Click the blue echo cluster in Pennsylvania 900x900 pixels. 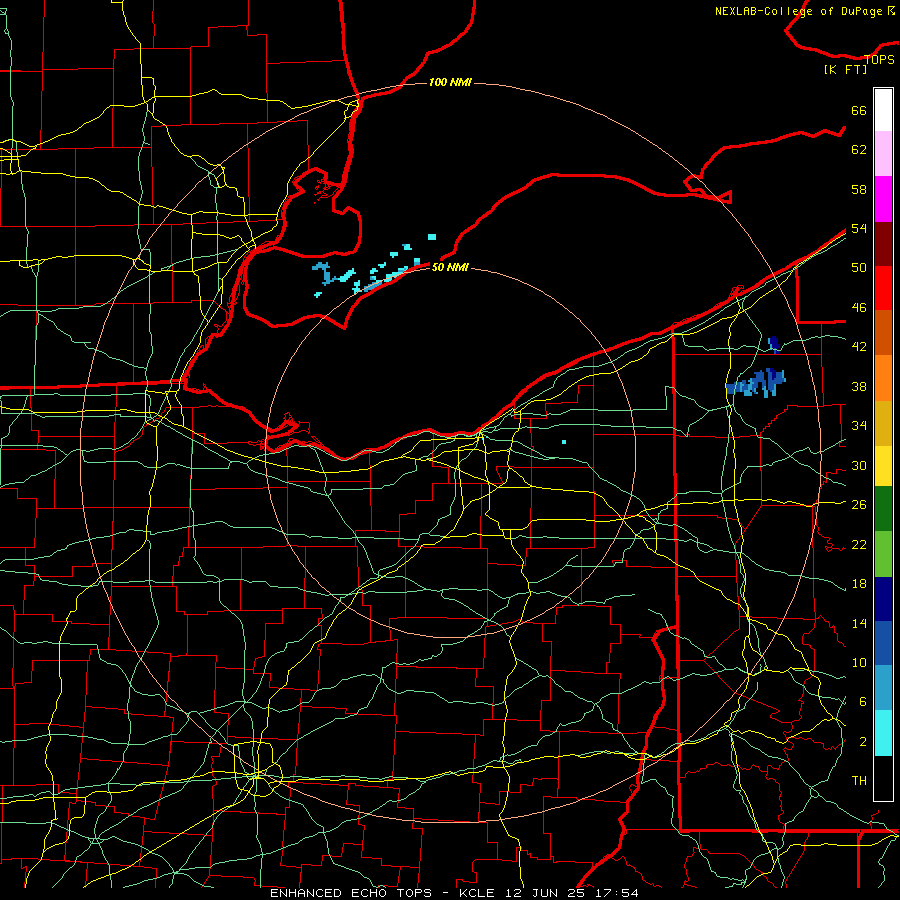[x=756, y=383]
